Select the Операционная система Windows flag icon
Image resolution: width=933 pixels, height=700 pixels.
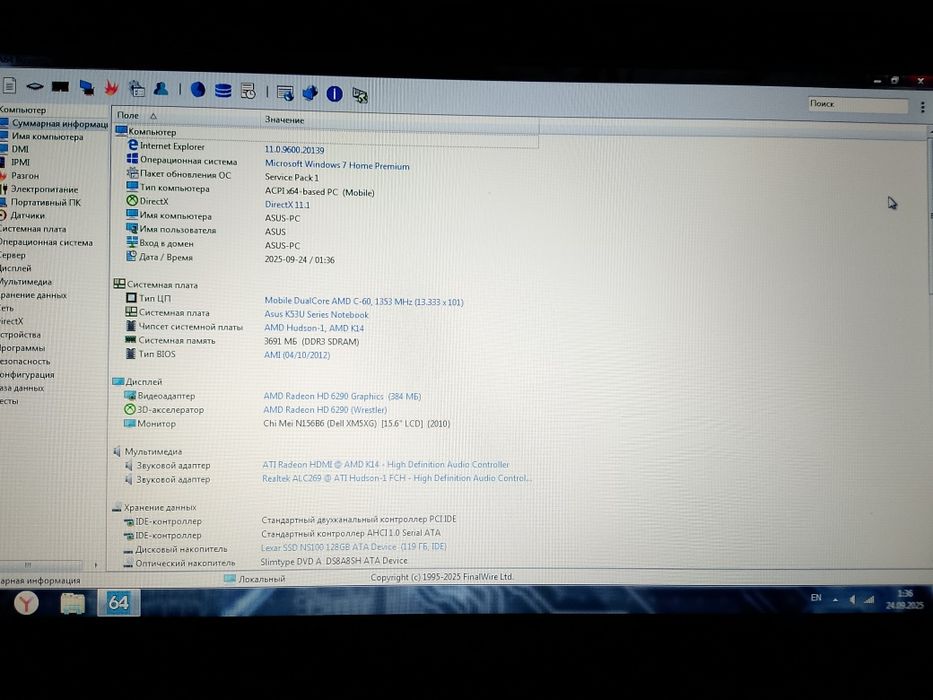pyautogui.click(x=132, y=160)
